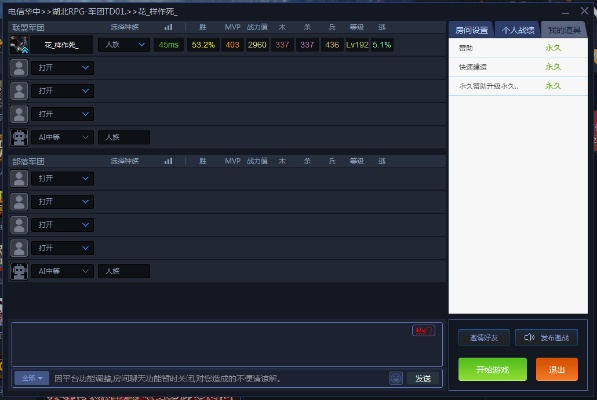Click the 45ms ping value
The width and height of the screenshot is (597, 400).
click(x=168, y=45)
